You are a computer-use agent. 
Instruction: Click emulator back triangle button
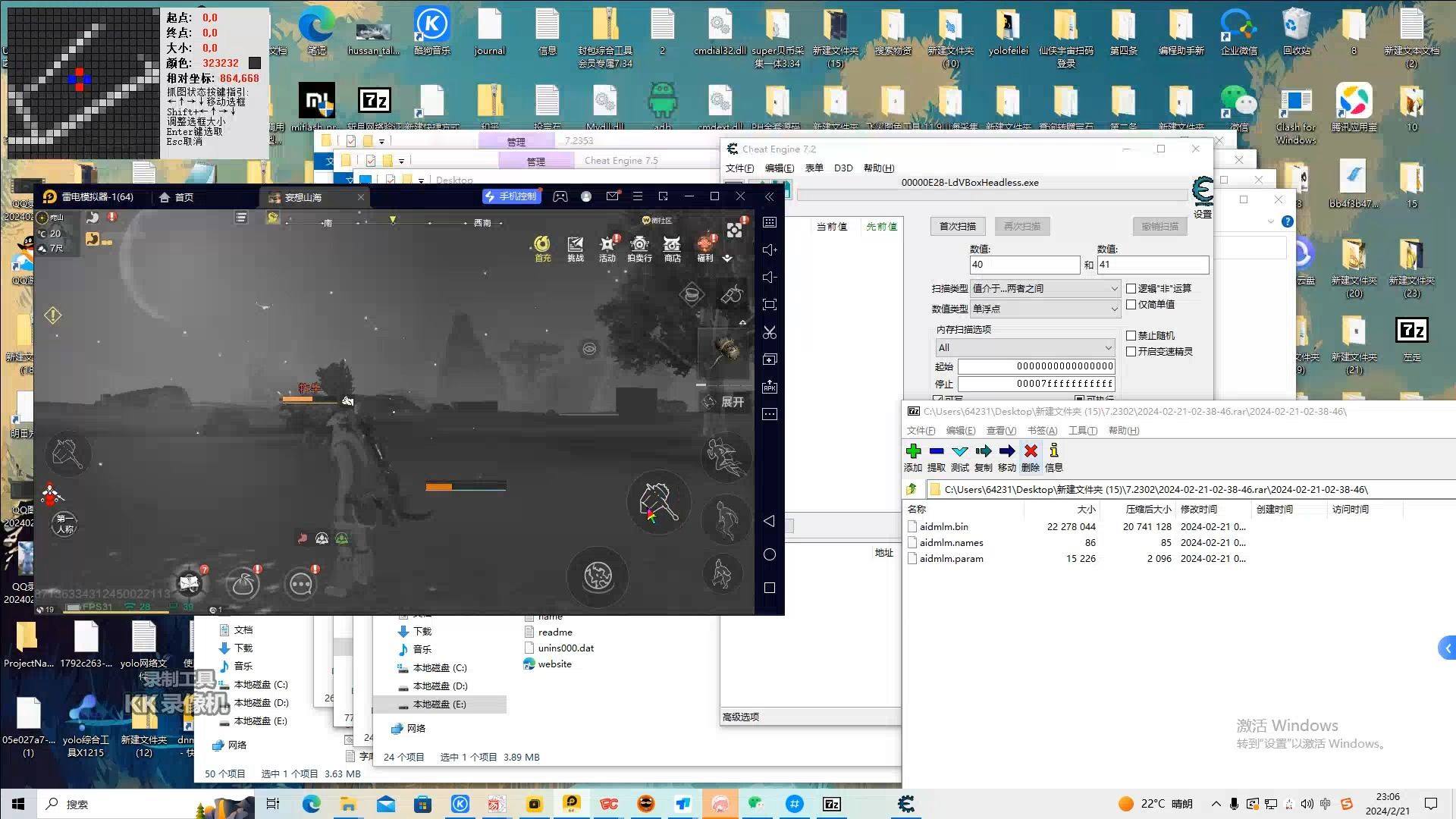(770, 521)
